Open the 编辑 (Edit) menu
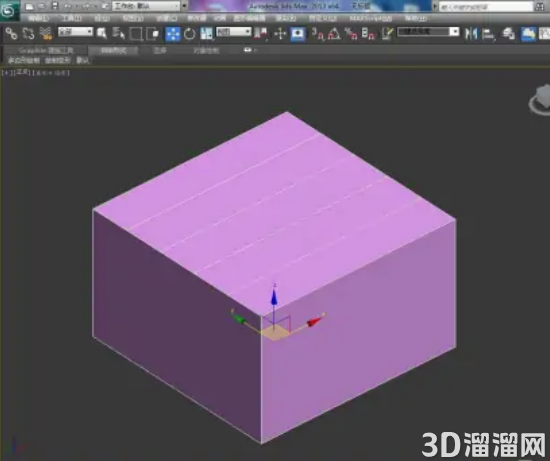550x461 pixels. 38,18
